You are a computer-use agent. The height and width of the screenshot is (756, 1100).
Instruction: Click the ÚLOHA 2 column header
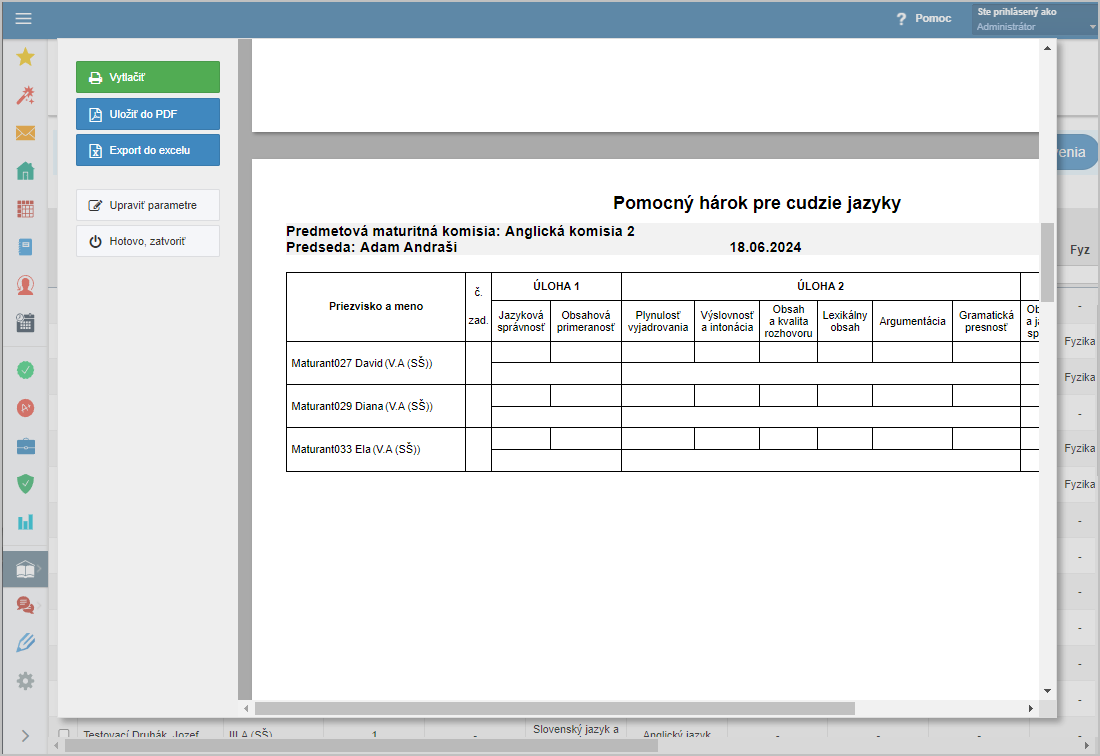coord(821,286)
